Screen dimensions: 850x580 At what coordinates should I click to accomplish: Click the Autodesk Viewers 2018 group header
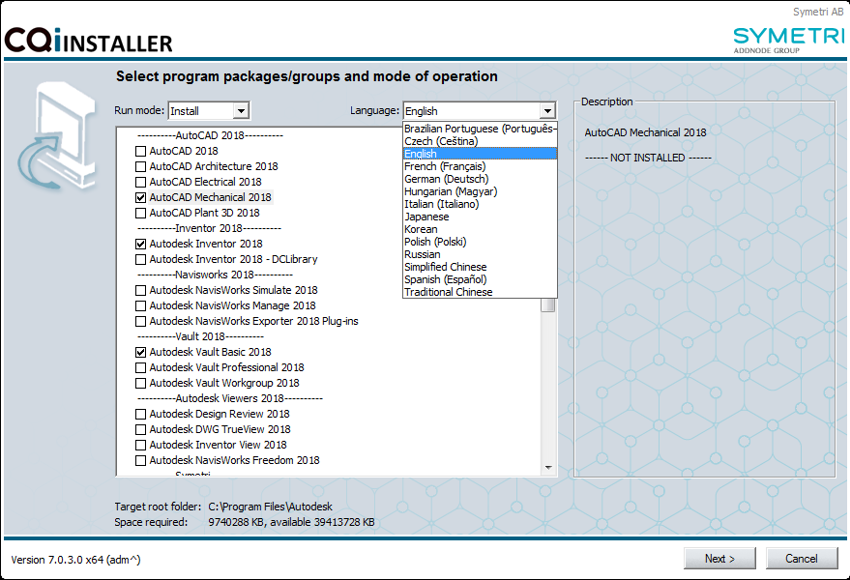(x=230, y=398)
